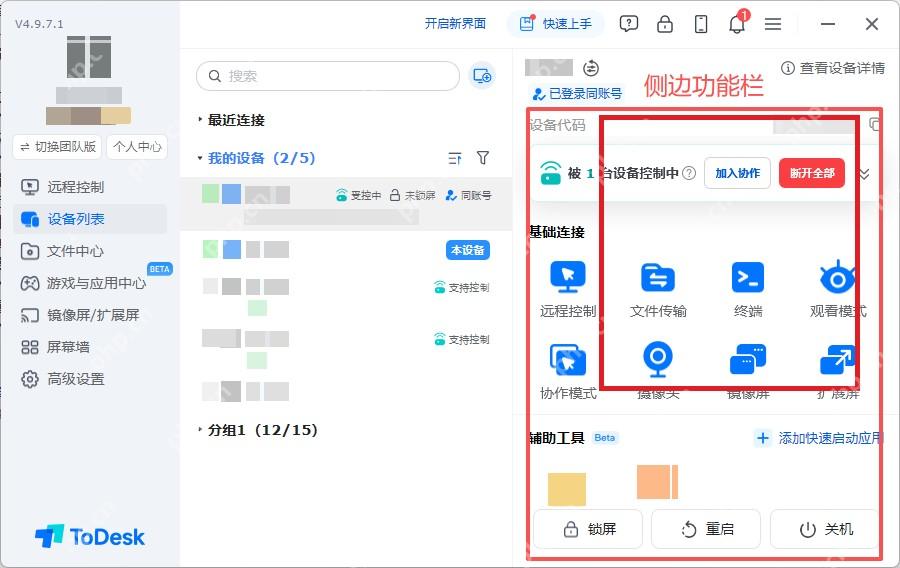Image resolution: width=900 pixels, height=568 pixels.
Task: Open the 摄像头 camera icon
Action: tap(658, 372)
